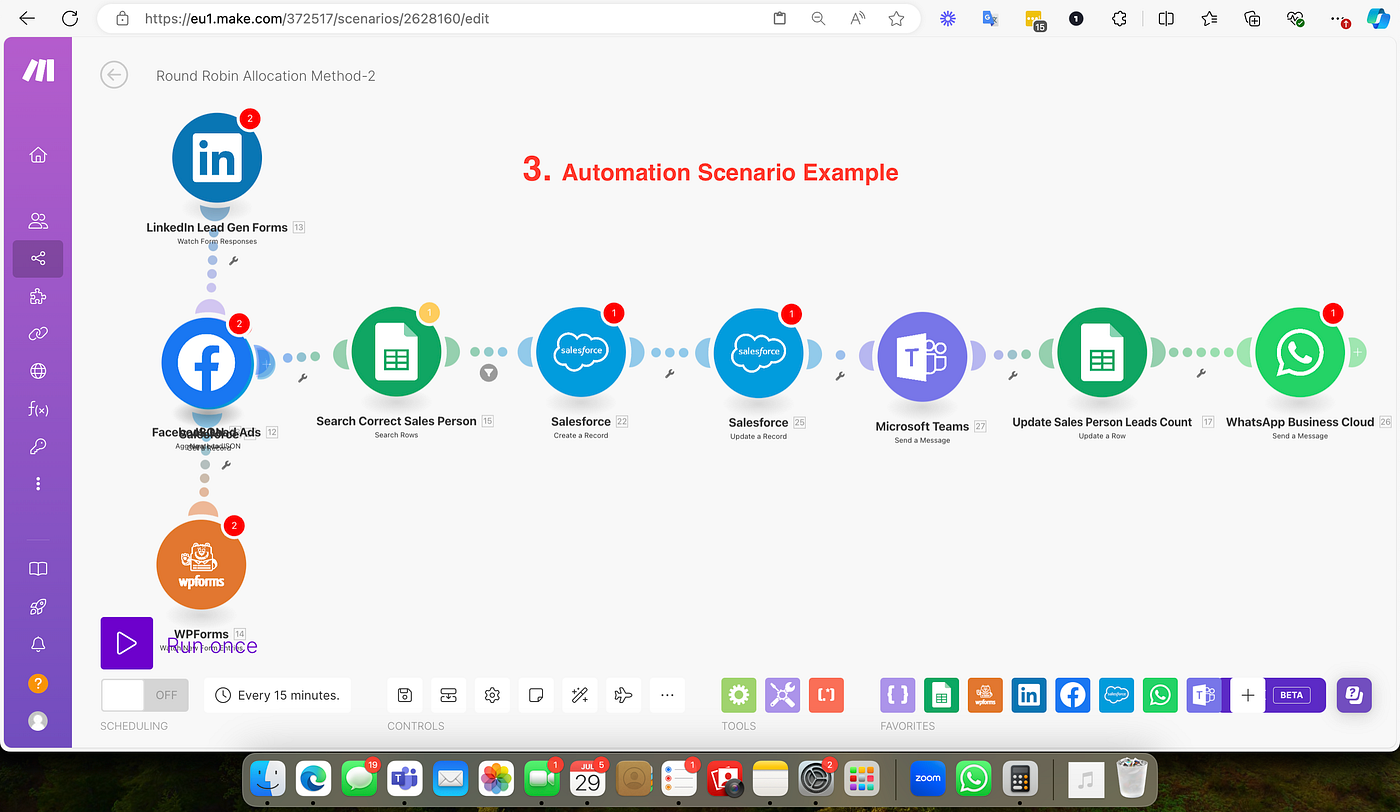Refresh the browser page
Screen dimensions: 1400x812
click(70, 18)
